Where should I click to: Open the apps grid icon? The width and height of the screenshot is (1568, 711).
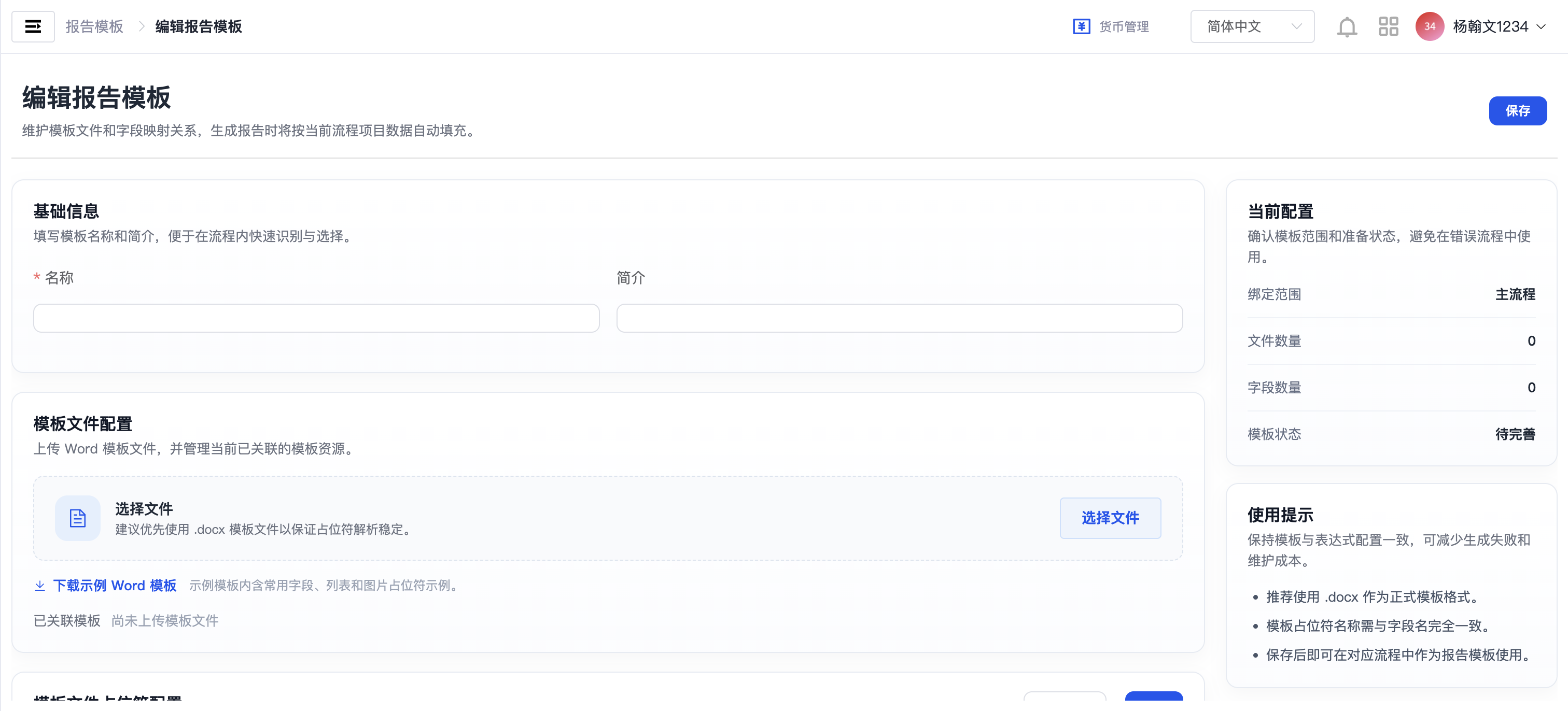(1388, 27)
